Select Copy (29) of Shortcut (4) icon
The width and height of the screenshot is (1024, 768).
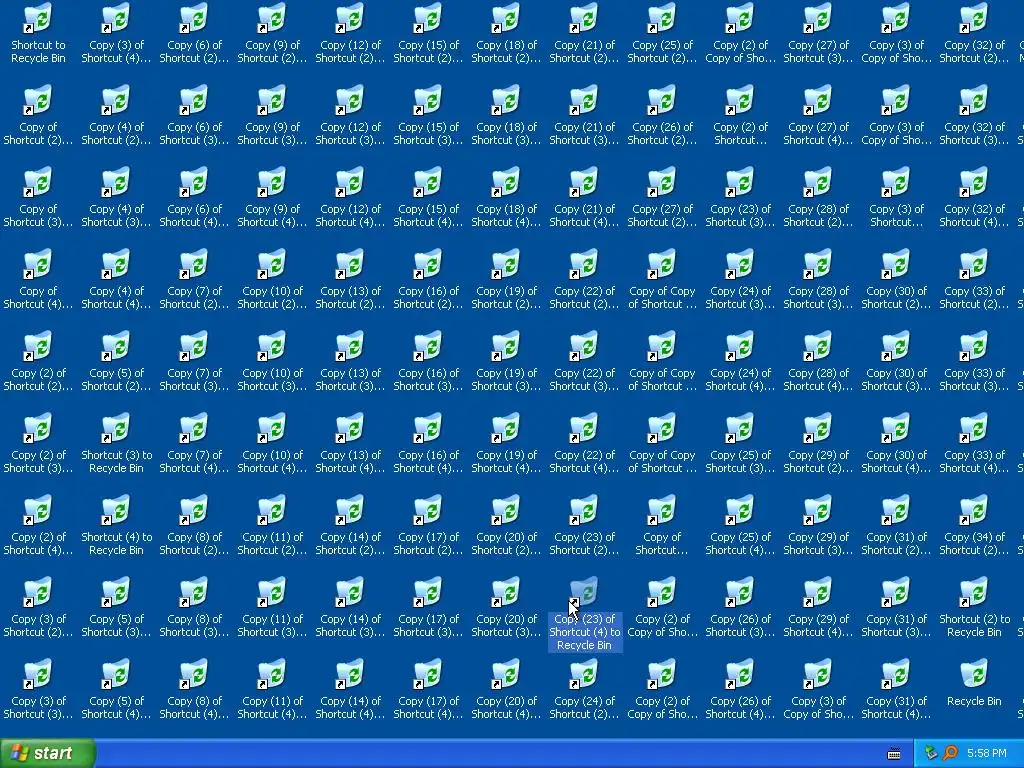818,607
